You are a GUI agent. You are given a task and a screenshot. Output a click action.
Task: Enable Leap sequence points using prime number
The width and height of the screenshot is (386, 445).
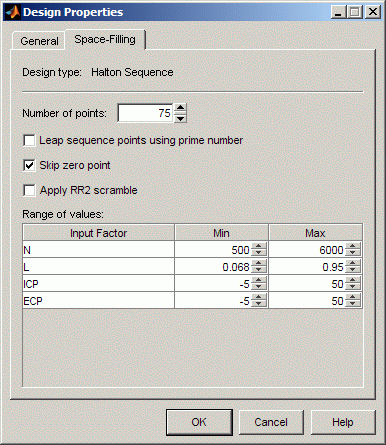pos(29,140)
